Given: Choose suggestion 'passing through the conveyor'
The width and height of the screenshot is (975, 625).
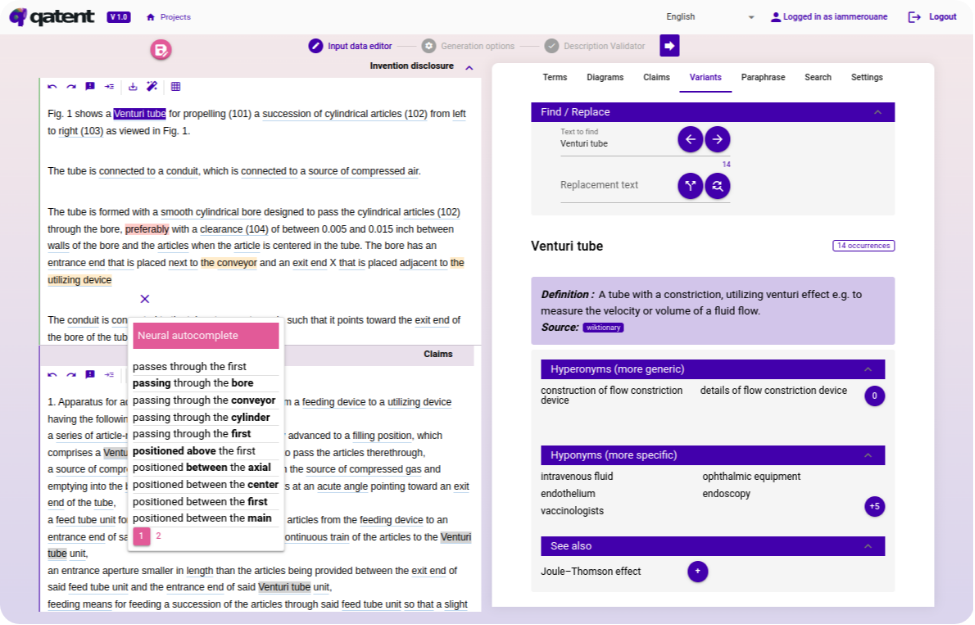Looking at the screenshot, I should (x=204, y=400).
